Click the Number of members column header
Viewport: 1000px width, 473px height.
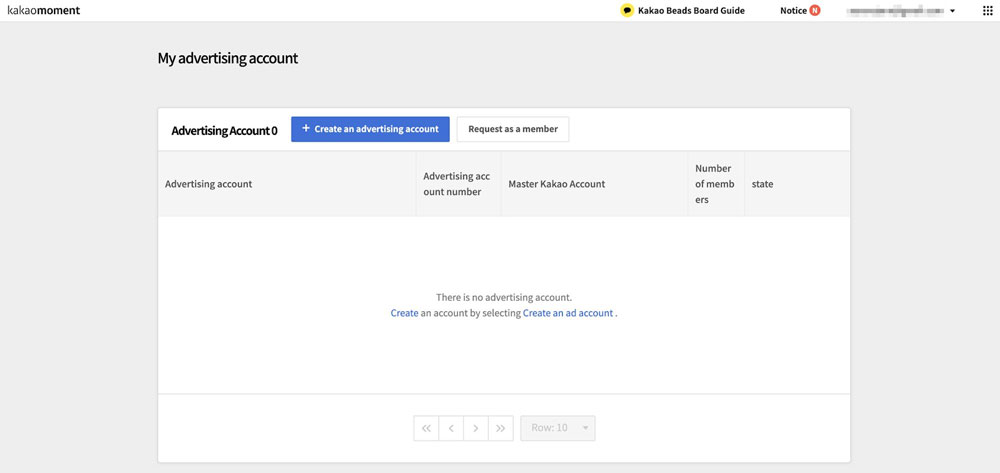tap(714, 184)
